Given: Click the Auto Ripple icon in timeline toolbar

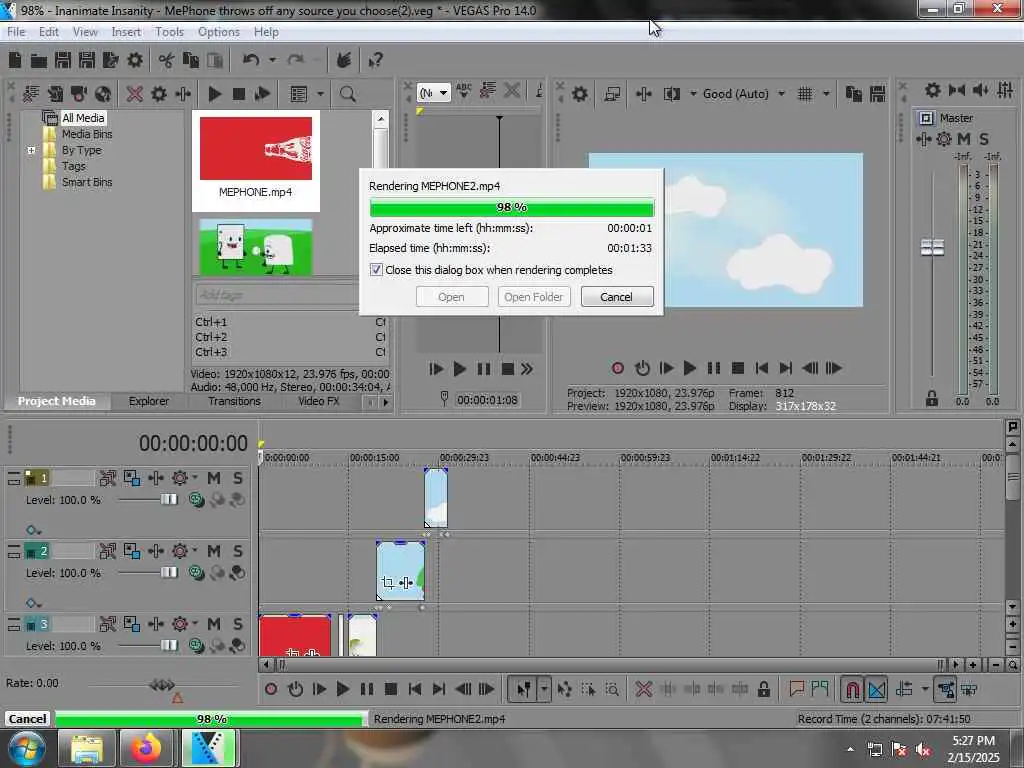Looking at the screenshot, I should tap(904, 689).
